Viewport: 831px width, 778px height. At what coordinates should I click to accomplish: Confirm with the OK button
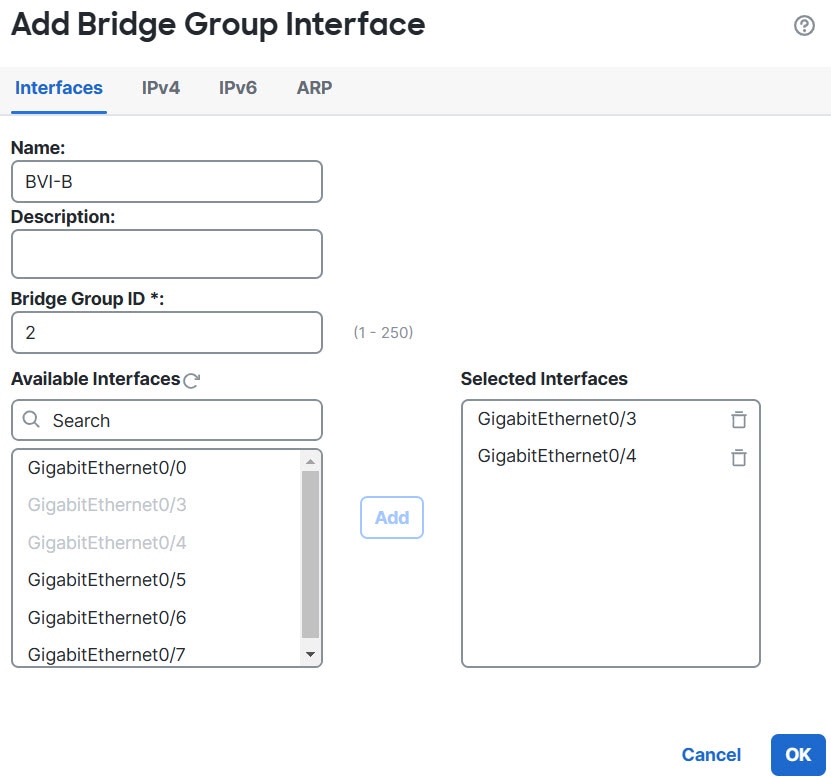tap(798, 755)
